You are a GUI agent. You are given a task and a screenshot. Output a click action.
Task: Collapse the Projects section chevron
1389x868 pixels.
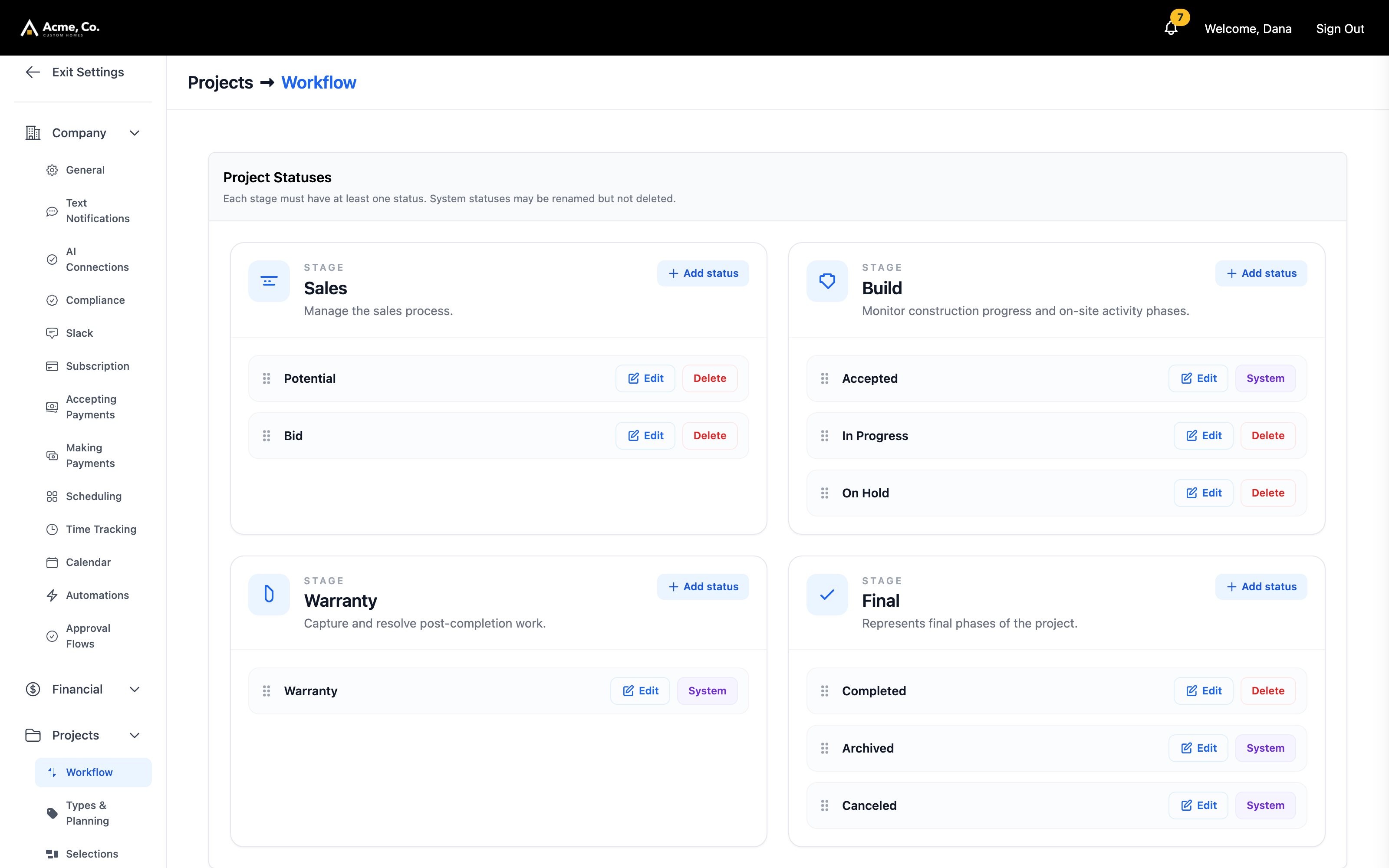(x=134, y=735)
